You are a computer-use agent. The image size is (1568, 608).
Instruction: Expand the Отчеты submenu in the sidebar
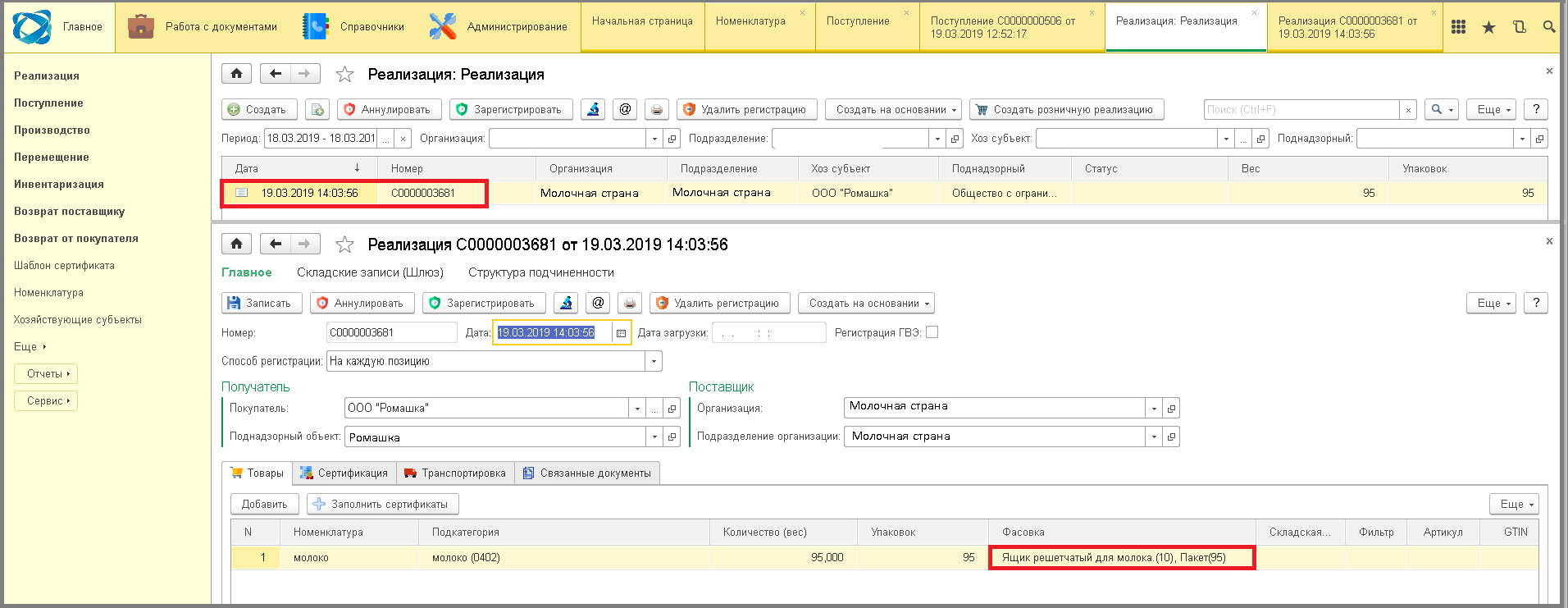pos(46,374)
